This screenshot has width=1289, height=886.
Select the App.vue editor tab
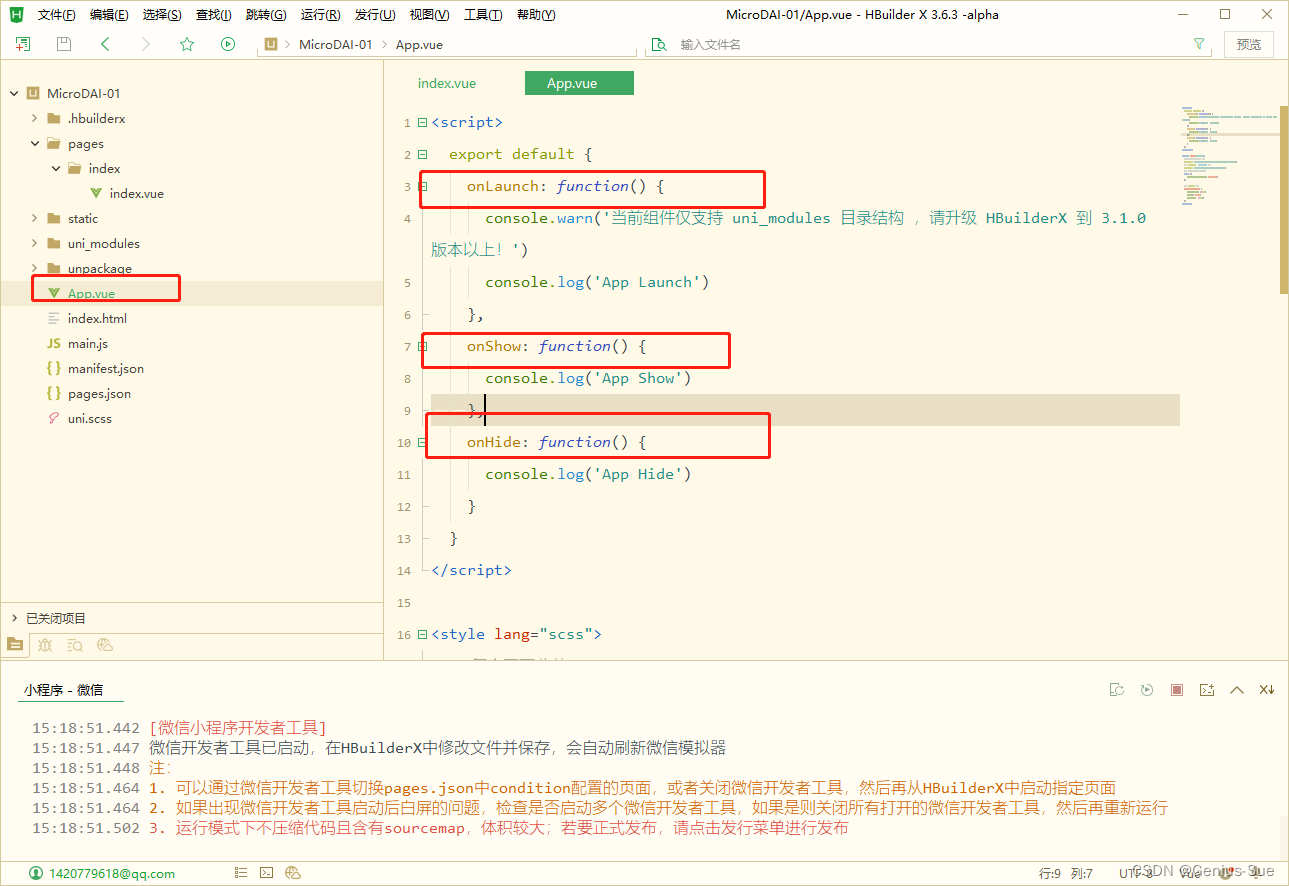pyautogui.click(x=579, y=83)
